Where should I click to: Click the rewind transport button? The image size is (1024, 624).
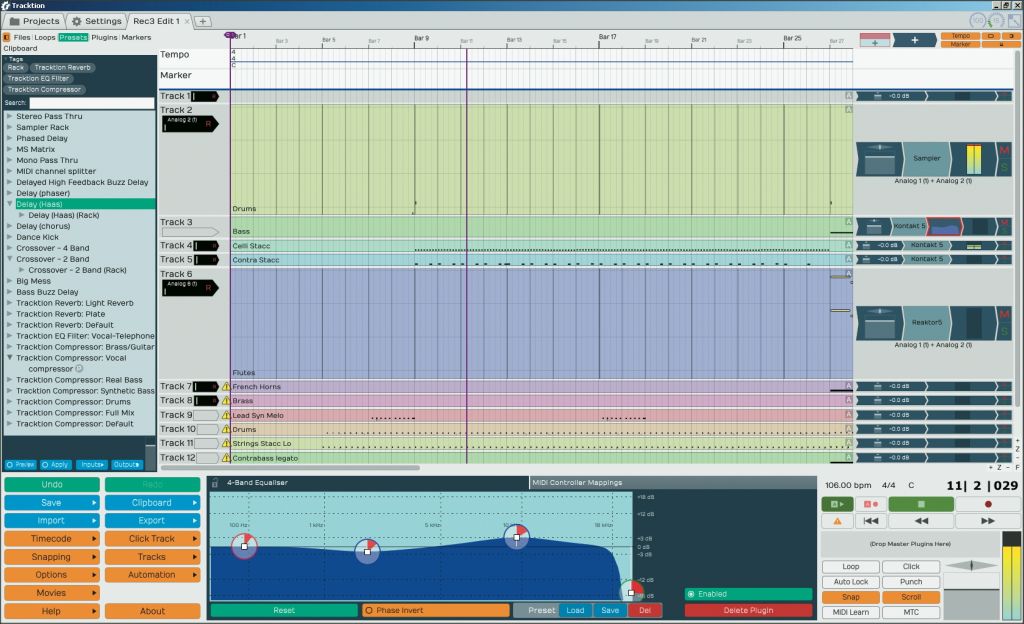921,521
